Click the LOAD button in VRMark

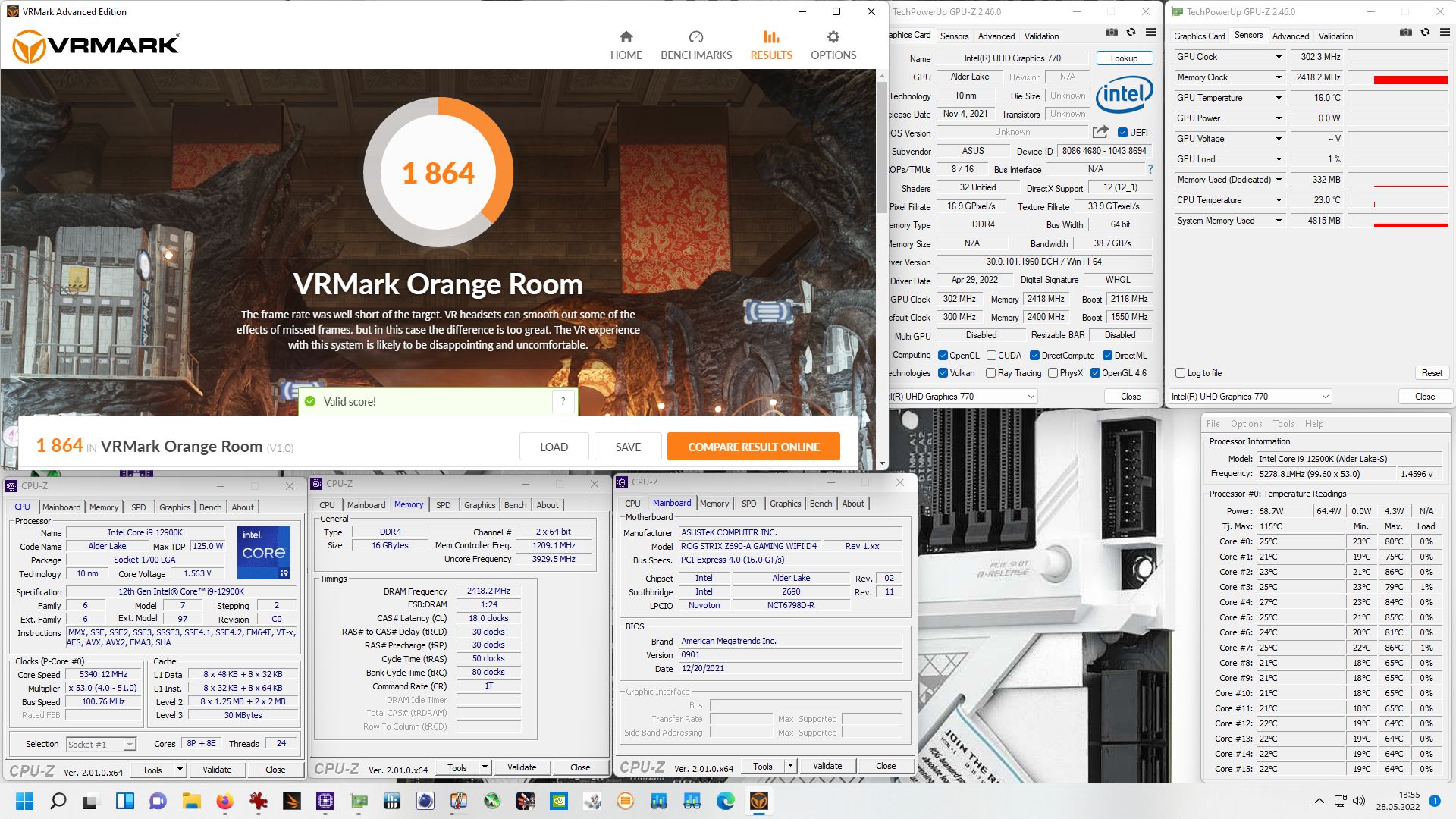[x=554, y=447]
